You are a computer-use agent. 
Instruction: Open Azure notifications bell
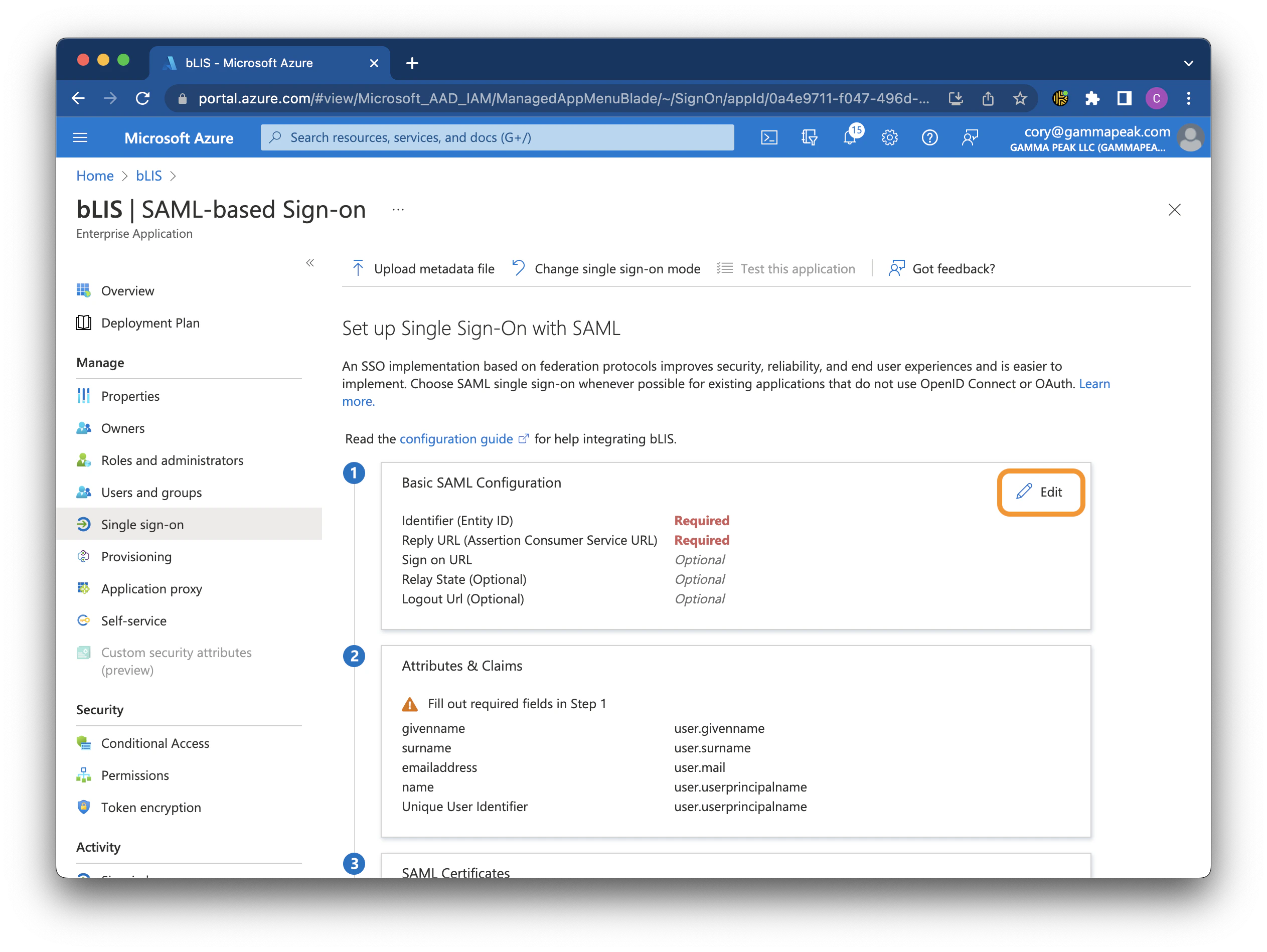click(850, 137)
